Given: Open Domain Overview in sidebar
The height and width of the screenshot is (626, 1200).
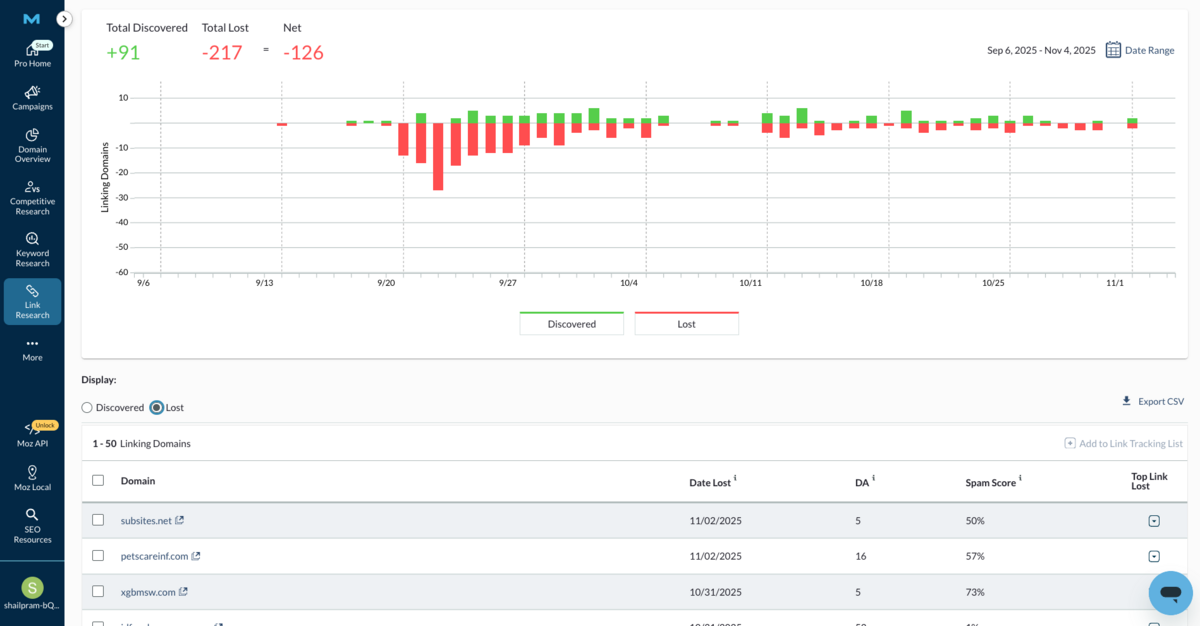Looking at the screenshot, I should (32, 146).
